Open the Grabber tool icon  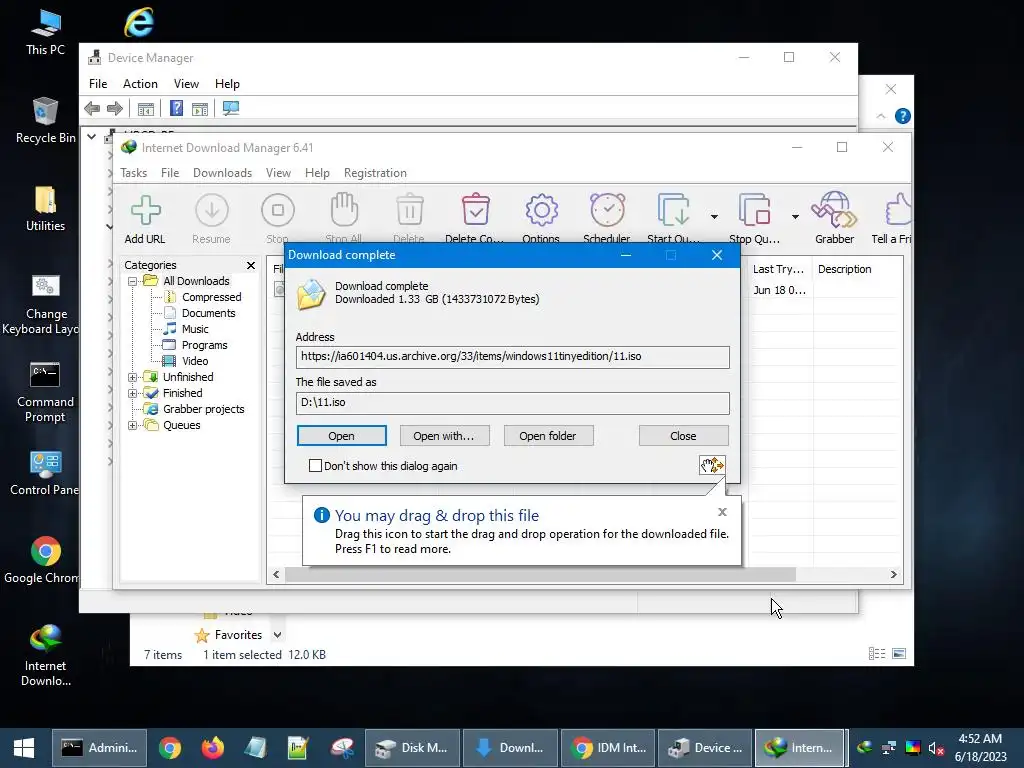[834, 210]
